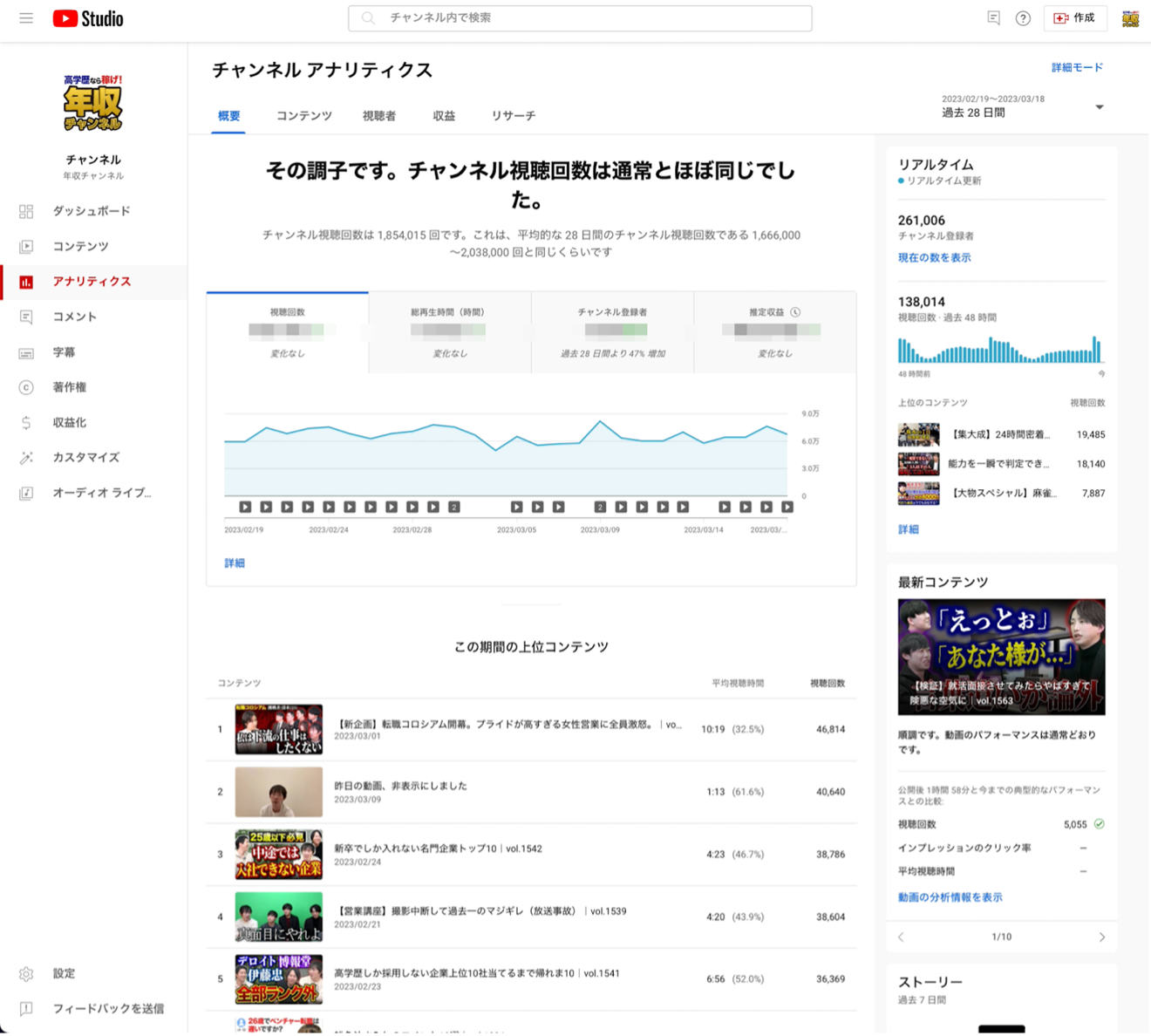This screenshot has height=1036, width=1151.
Task: Open カスタマイズ customization page
Action: coord(85,457)
